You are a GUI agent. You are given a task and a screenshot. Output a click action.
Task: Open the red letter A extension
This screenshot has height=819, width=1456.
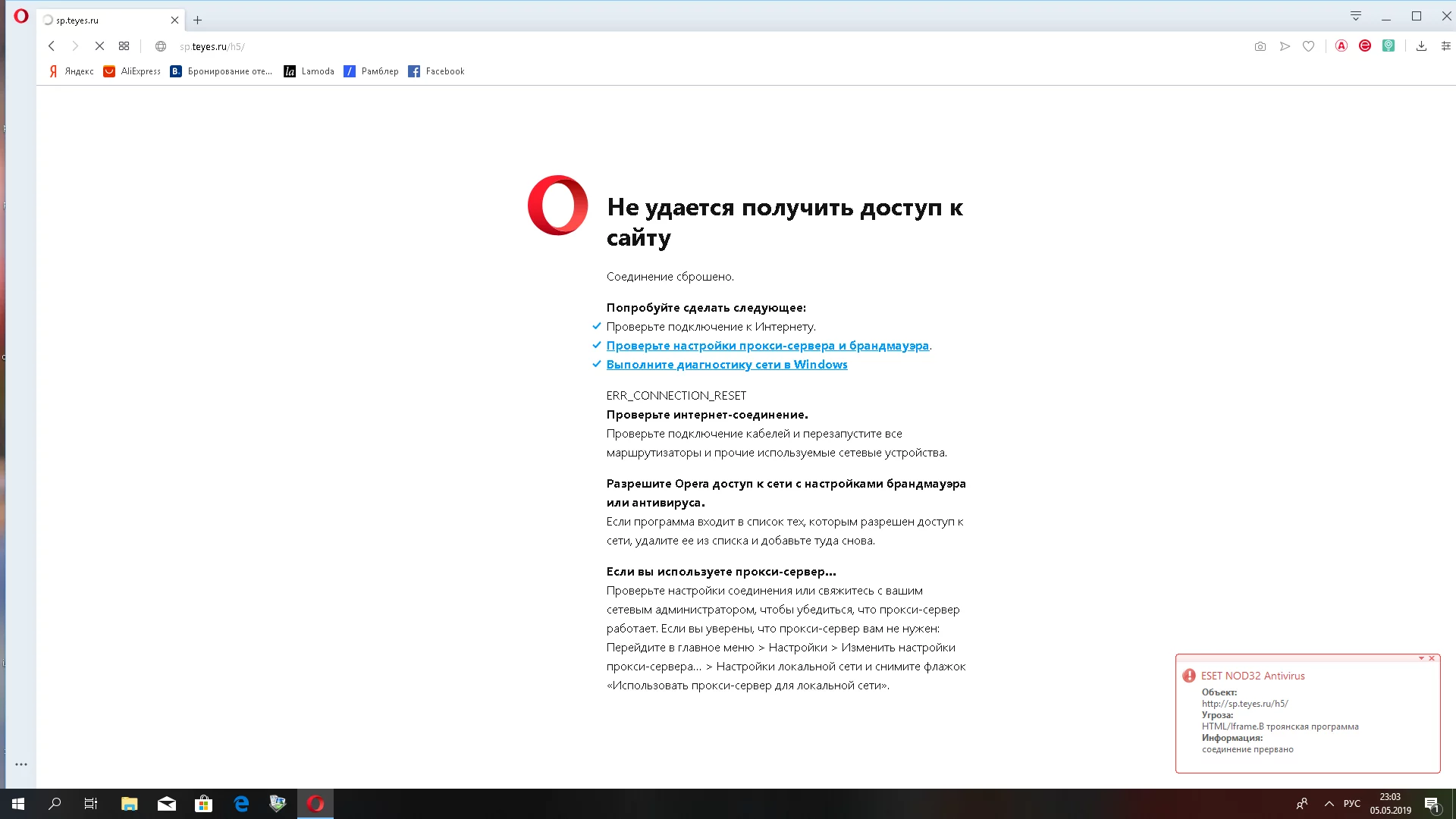coord(1341,45)
